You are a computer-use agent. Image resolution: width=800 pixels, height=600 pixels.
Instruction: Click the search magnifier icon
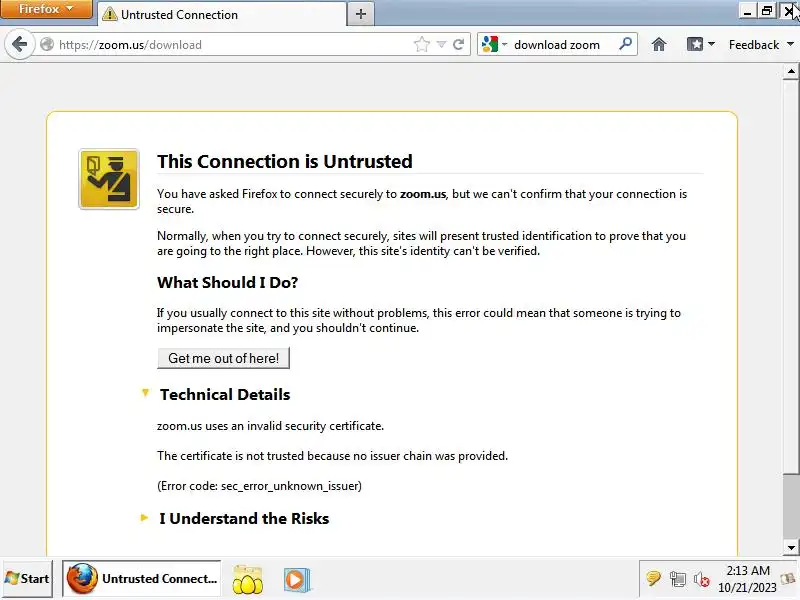[626, 44]
